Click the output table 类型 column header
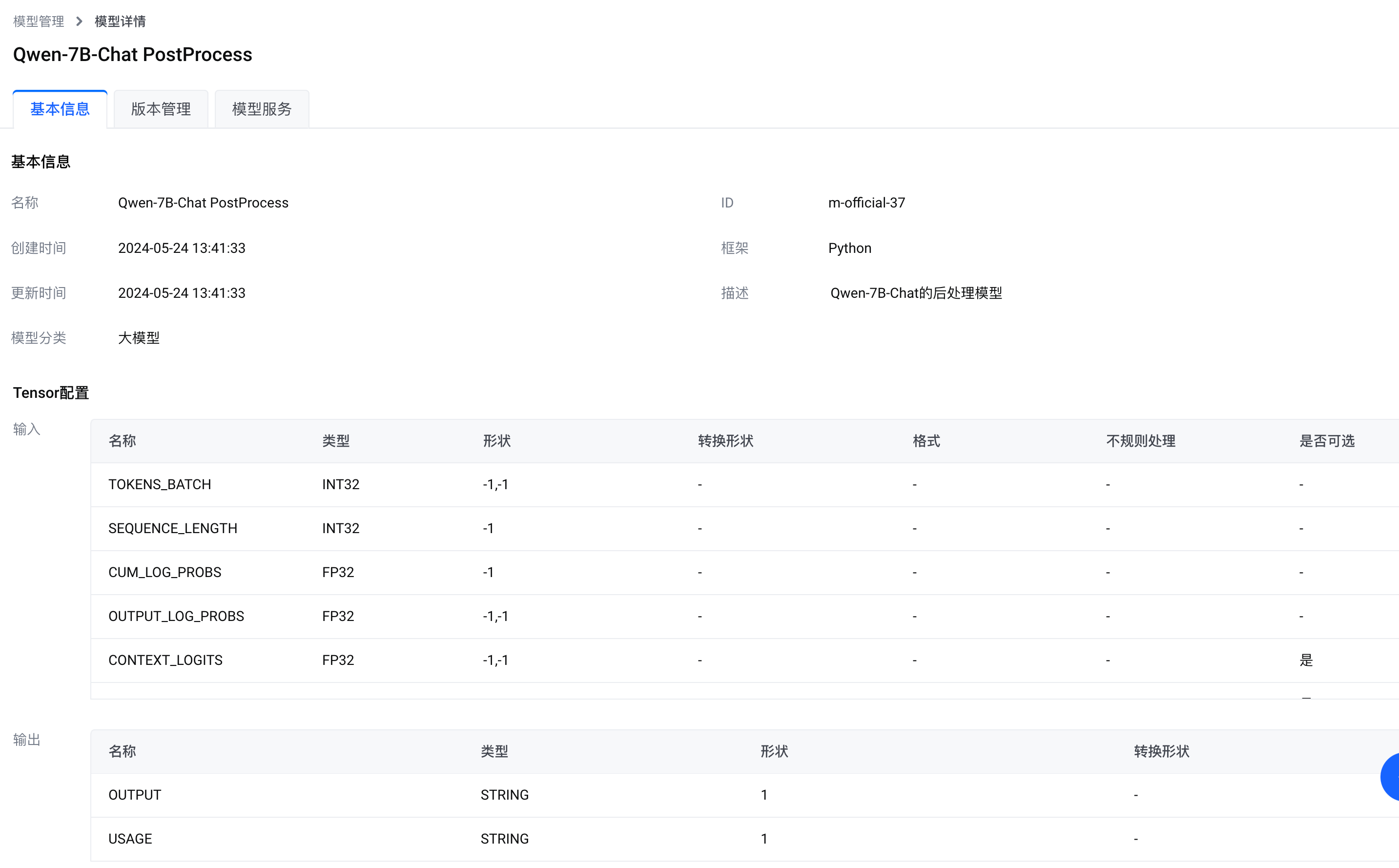1399x868 pixels. [x=494, y=751]
